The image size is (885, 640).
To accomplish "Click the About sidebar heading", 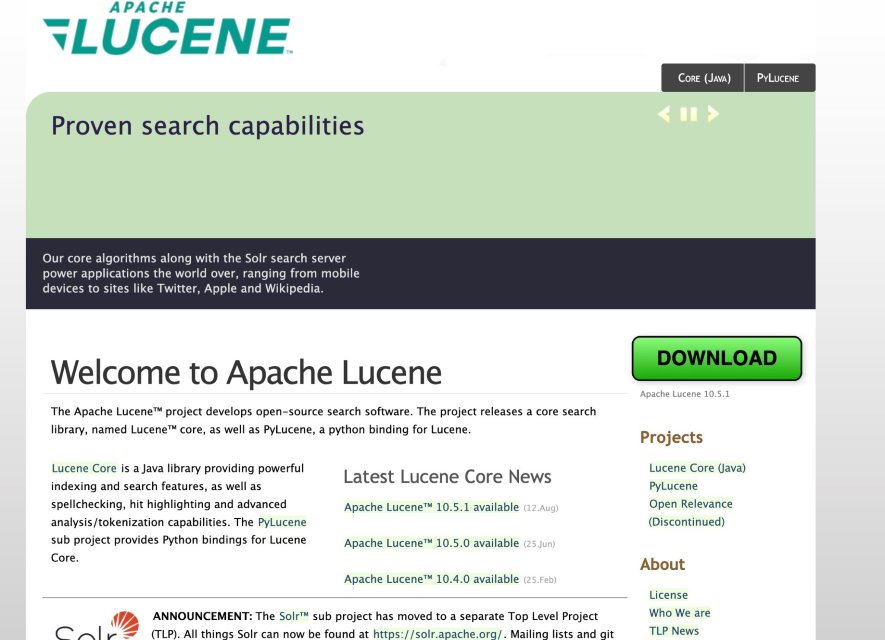I will pyautogui.click(x=662, y=564).
